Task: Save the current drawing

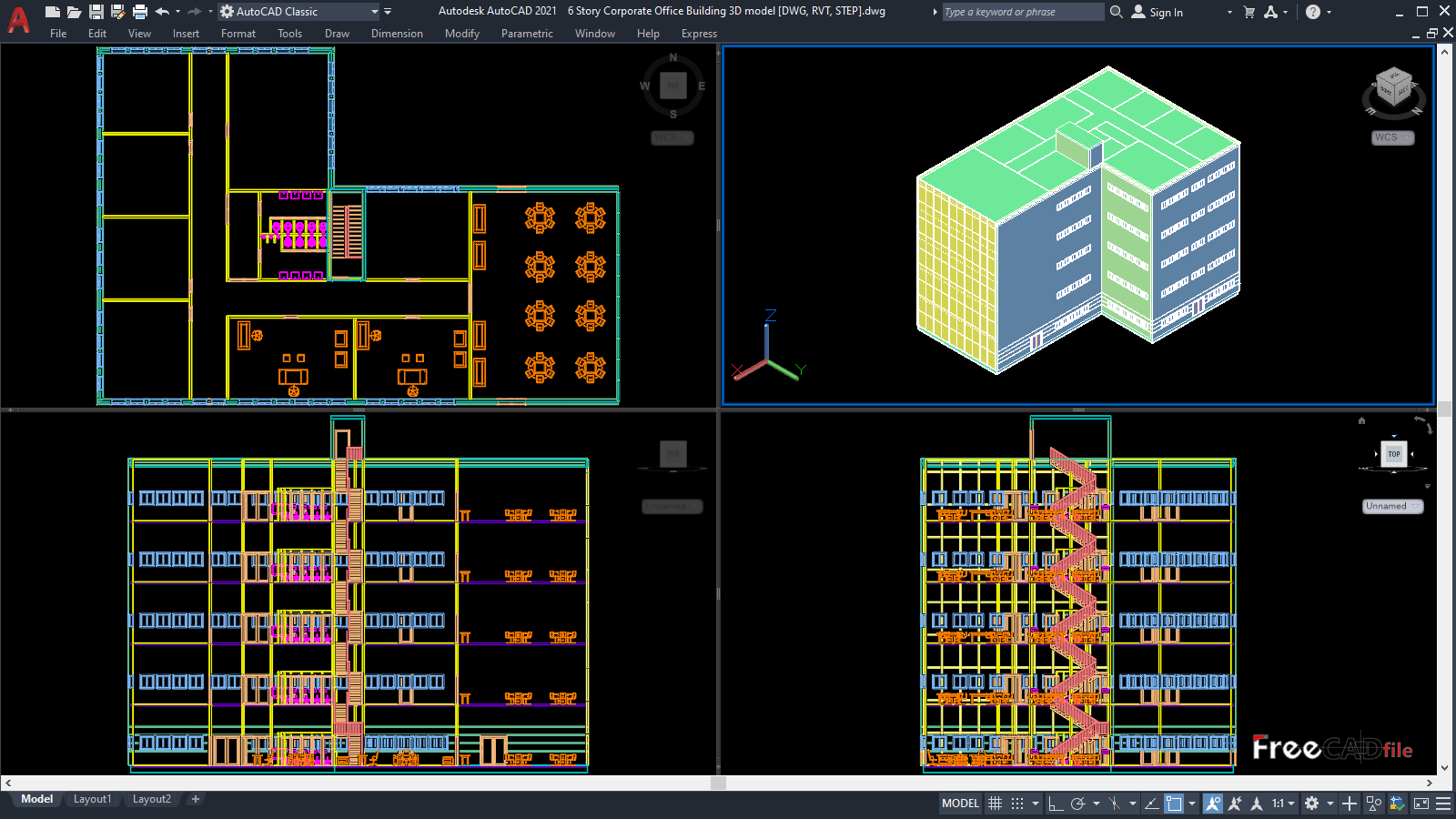Action: (x=95, y=11)
